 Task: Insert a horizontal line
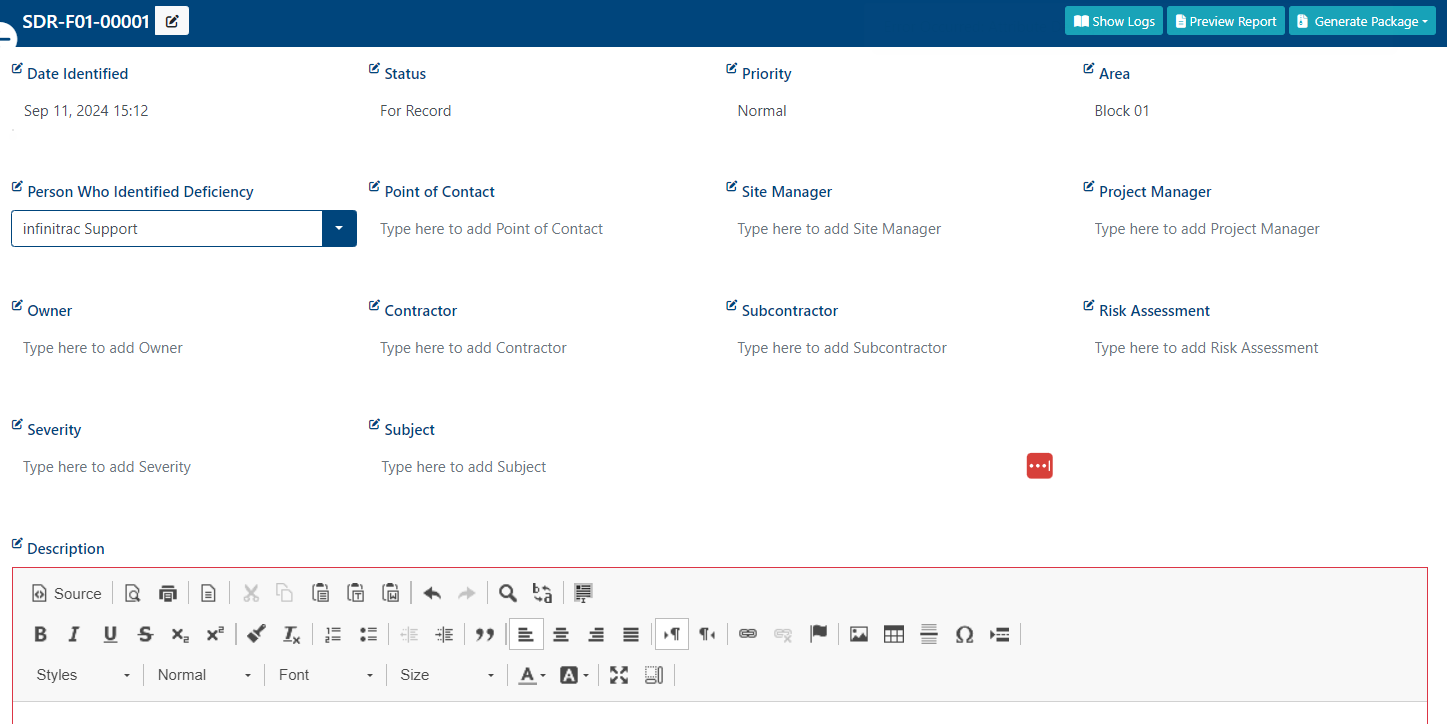click(x=929, y=634)
